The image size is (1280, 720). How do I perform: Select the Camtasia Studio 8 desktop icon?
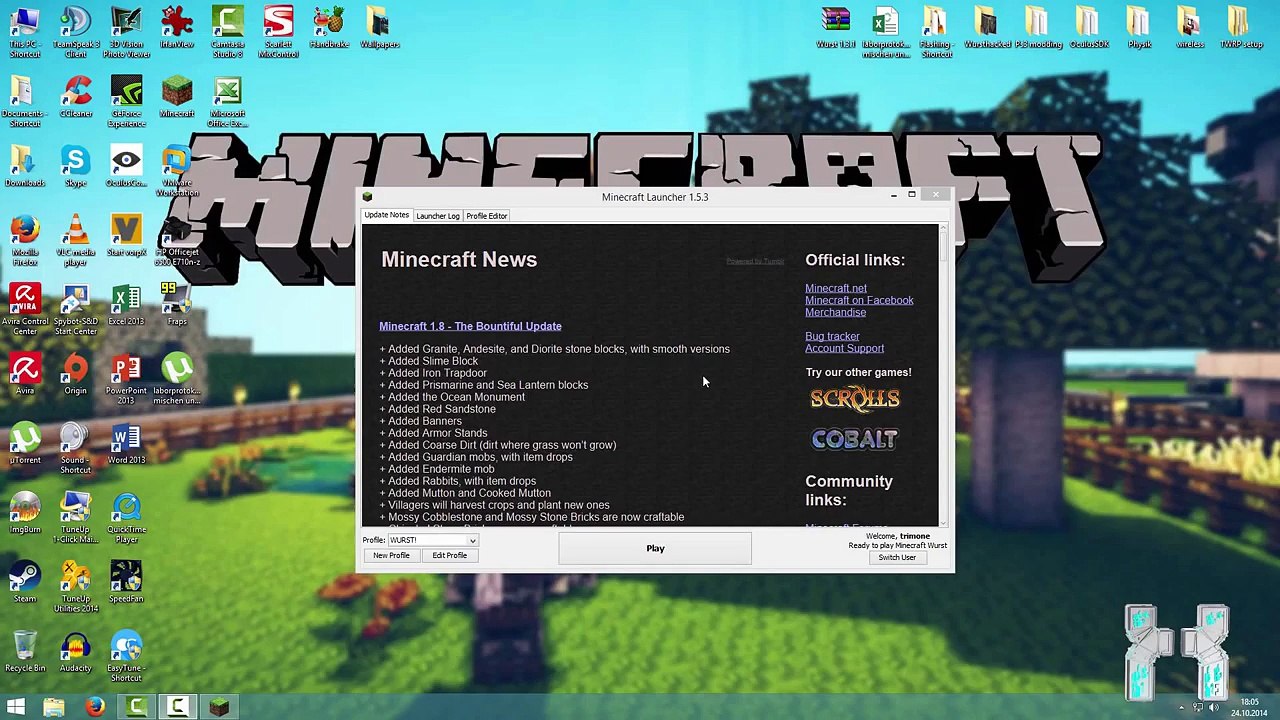(228, 32)
